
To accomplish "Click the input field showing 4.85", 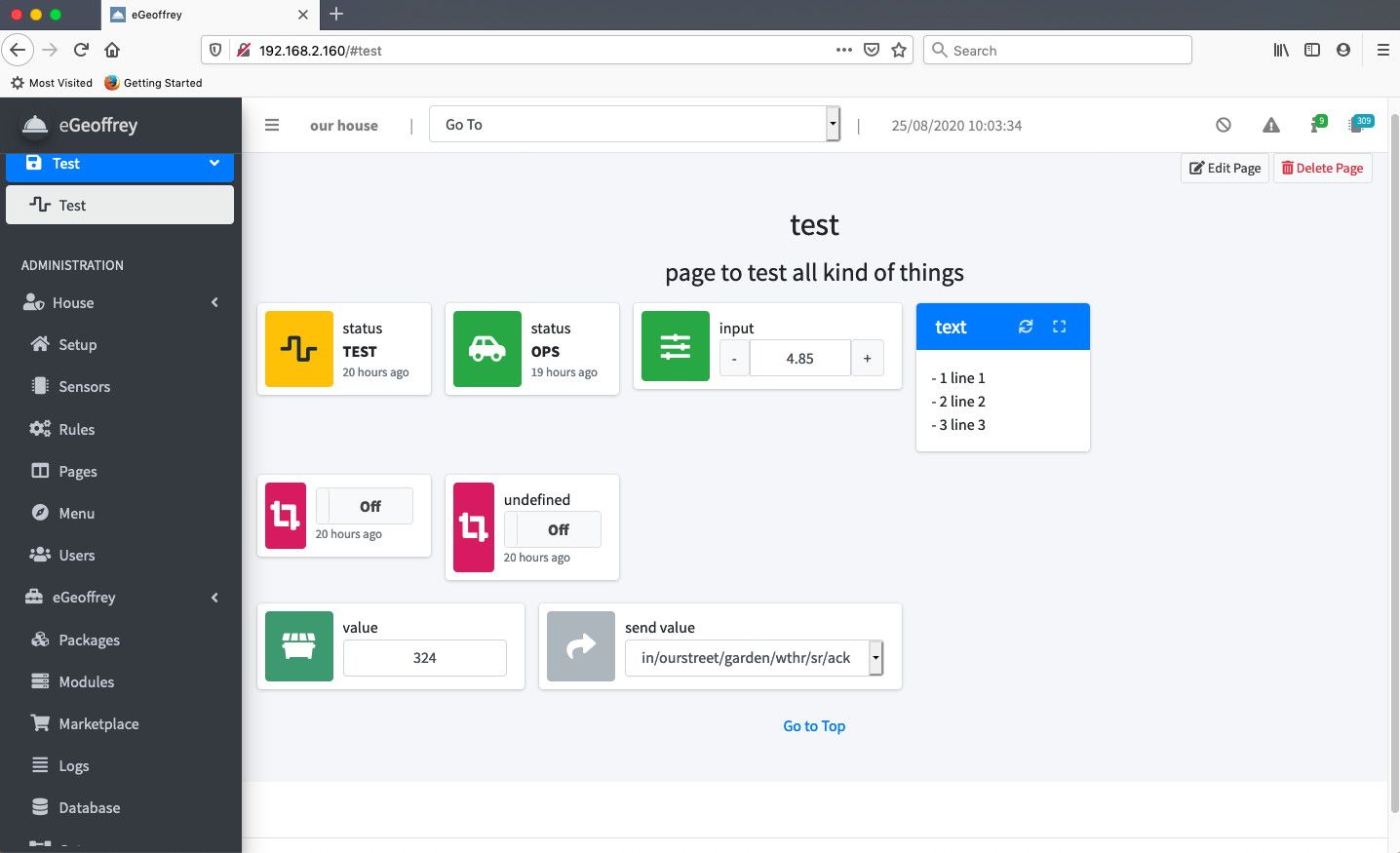I will [x=799, y=358].
